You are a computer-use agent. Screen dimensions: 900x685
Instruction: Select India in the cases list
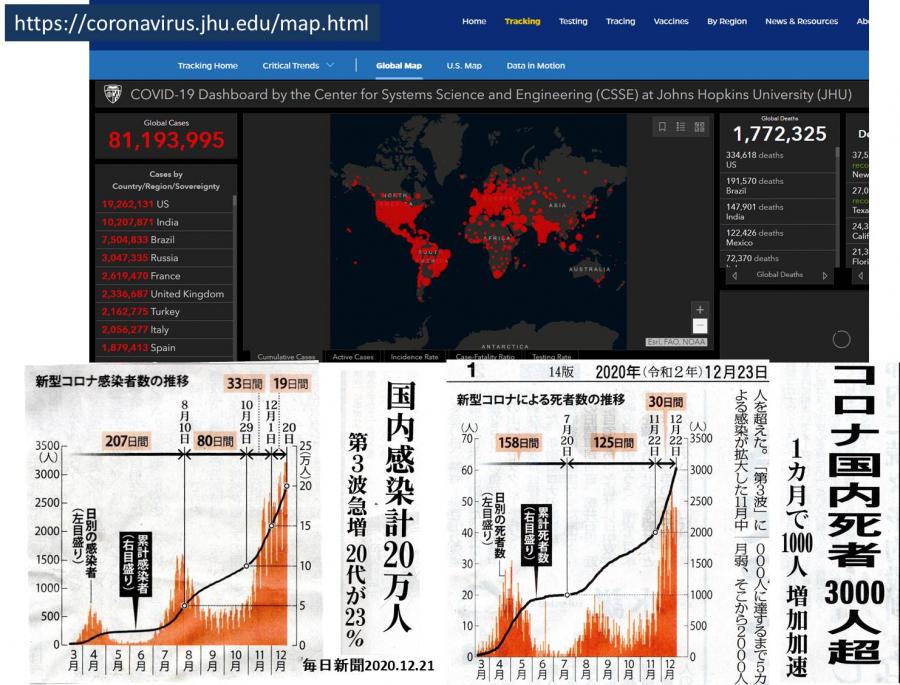166,222
